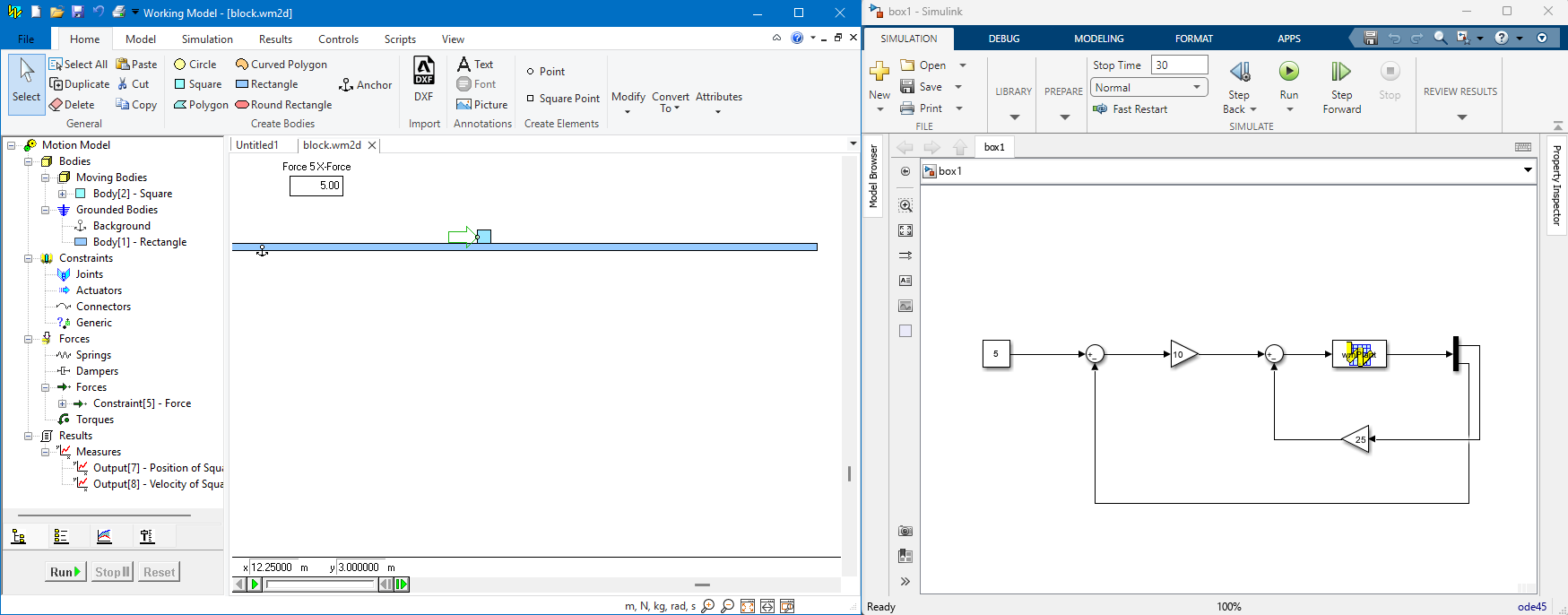
Task: Click the Run button in Working Model
Action: pos(65,572)
